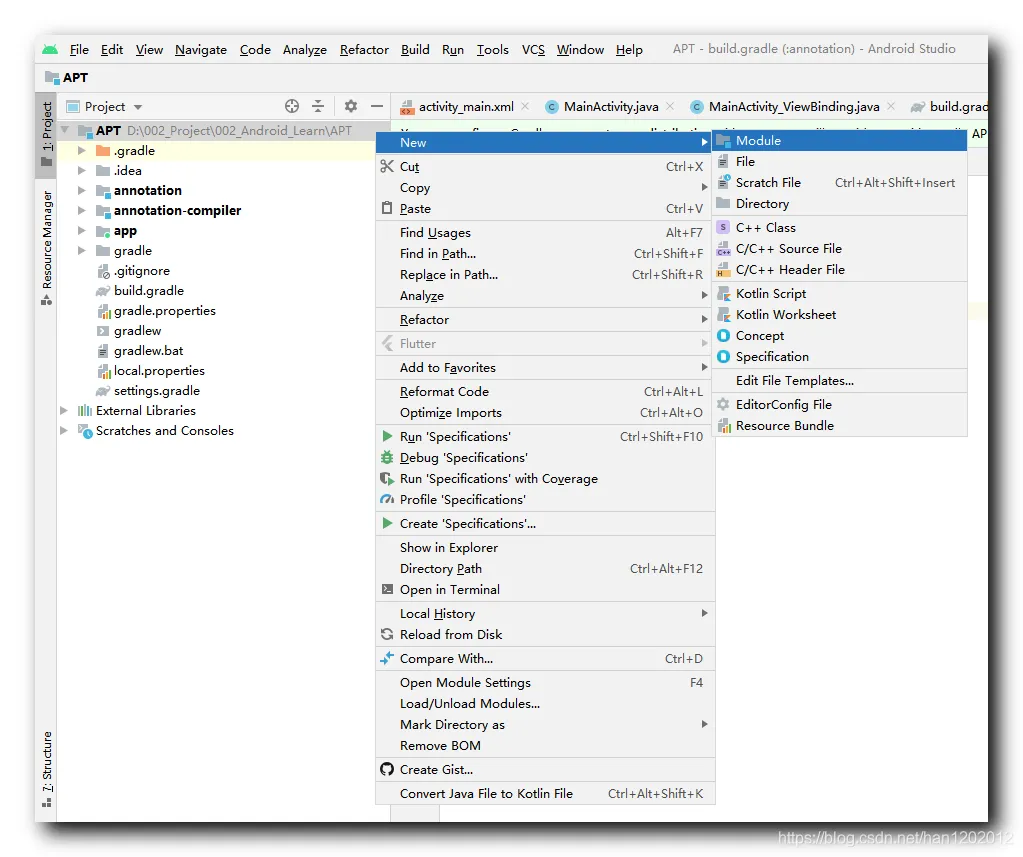Viewport: 1023px width, 857px height.
Task: Click the C++ Class icon
Action: point(723,227)
